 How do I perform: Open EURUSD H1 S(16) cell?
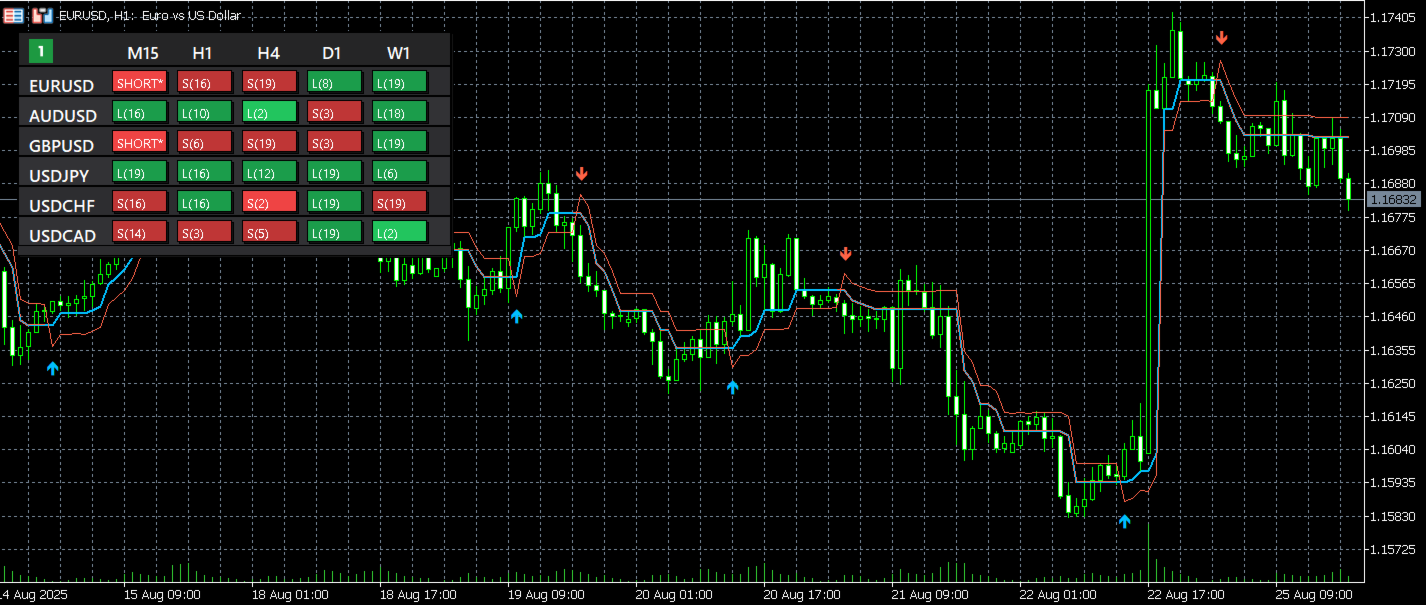click(205, 83)
